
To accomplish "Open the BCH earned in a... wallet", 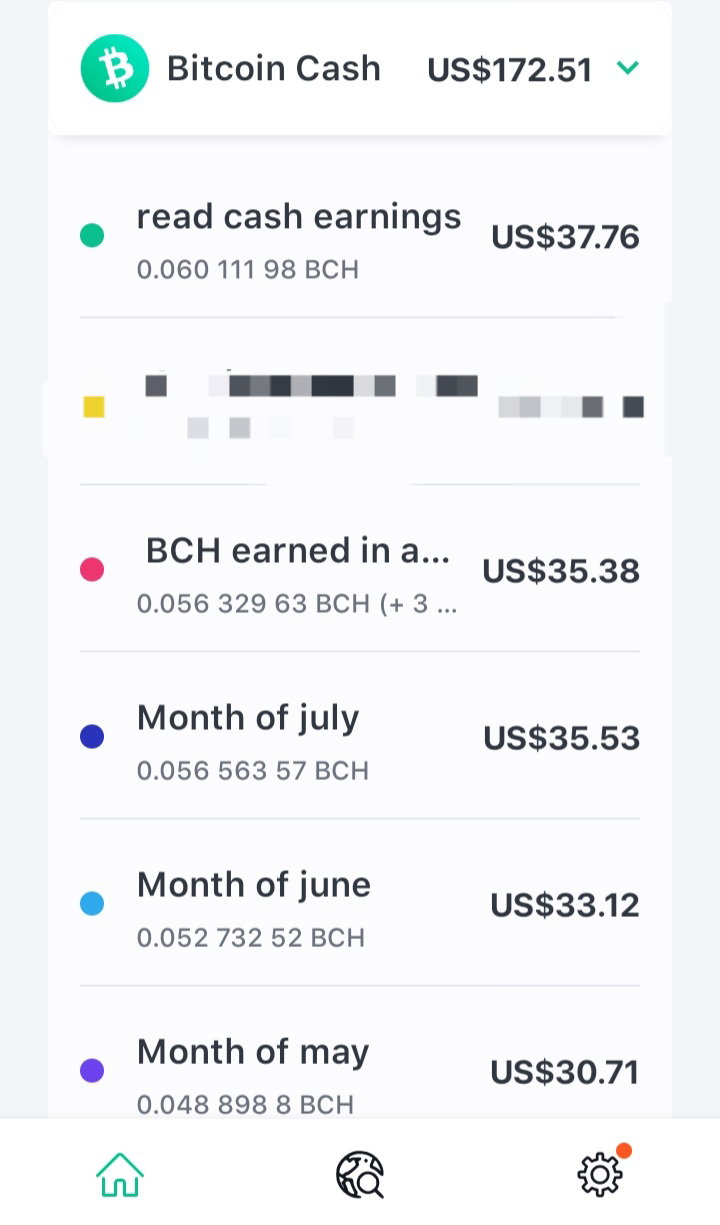I will pos(360,570).
